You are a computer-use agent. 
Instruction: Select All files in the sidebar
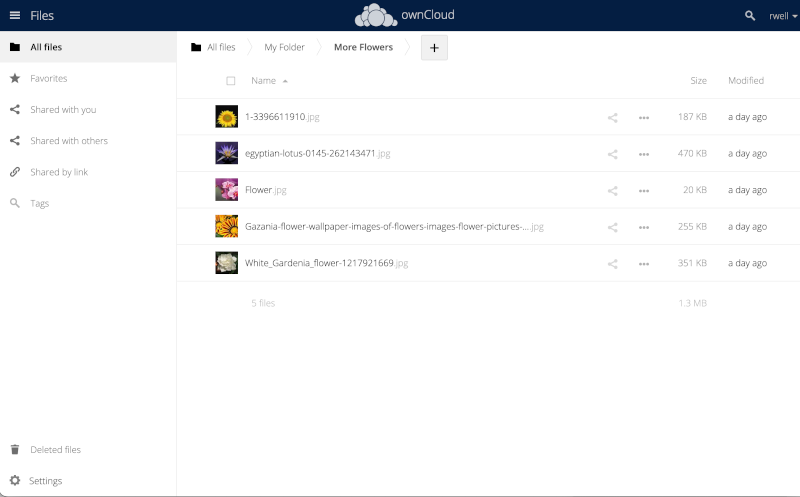click(x=88, y=47)
